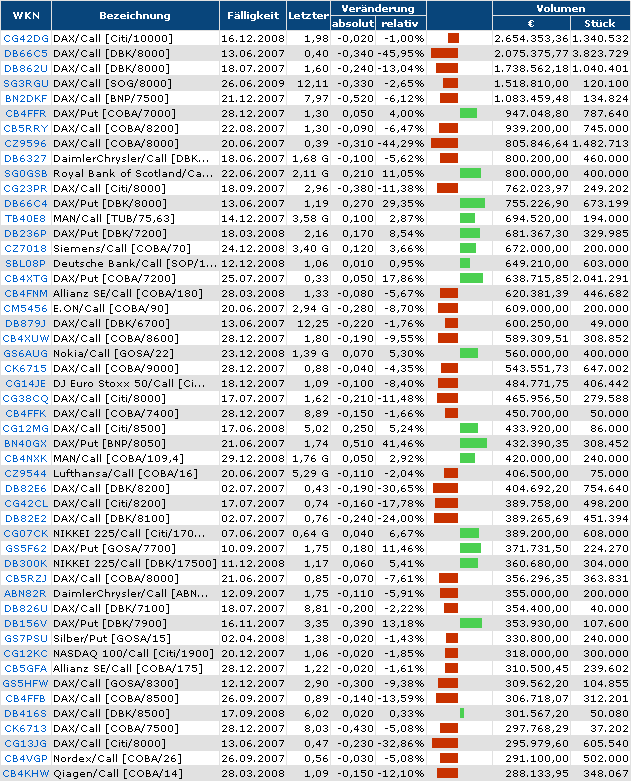
Task: Open warrant link CG07CK
Action: 26,534
